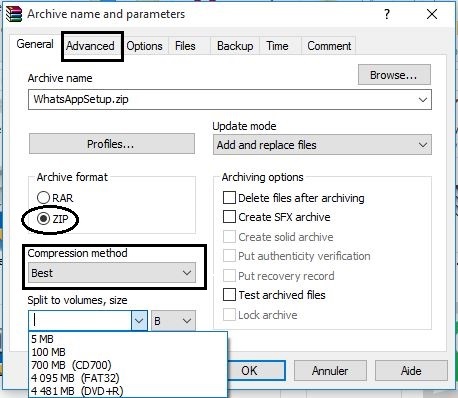Screen dimensions: 458x398
Task: Choose 100 MB volume size
Action: (128, 352)
